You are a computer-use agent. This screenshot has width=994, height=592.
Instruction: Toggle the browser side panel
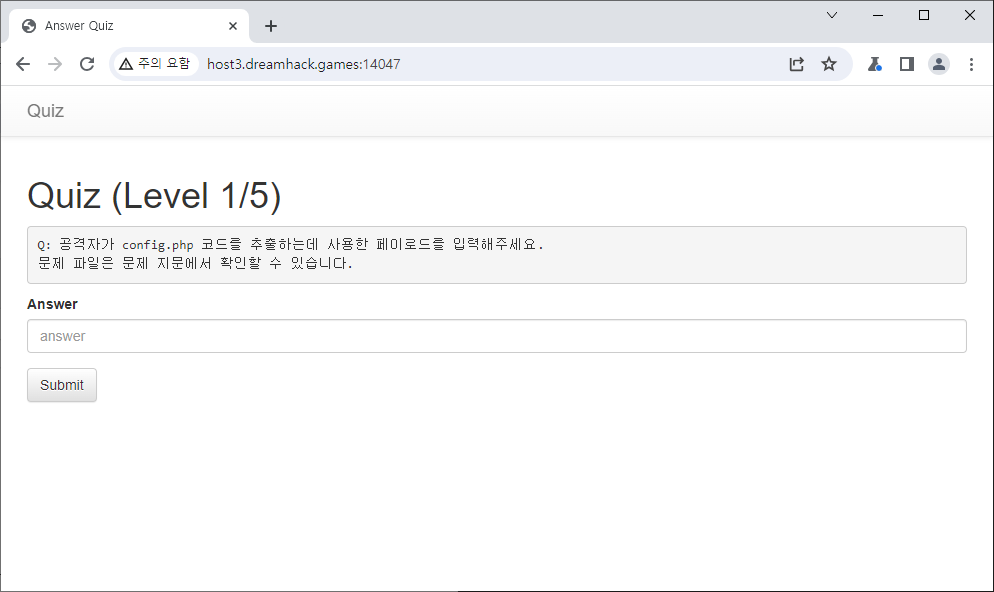(907, 64)
